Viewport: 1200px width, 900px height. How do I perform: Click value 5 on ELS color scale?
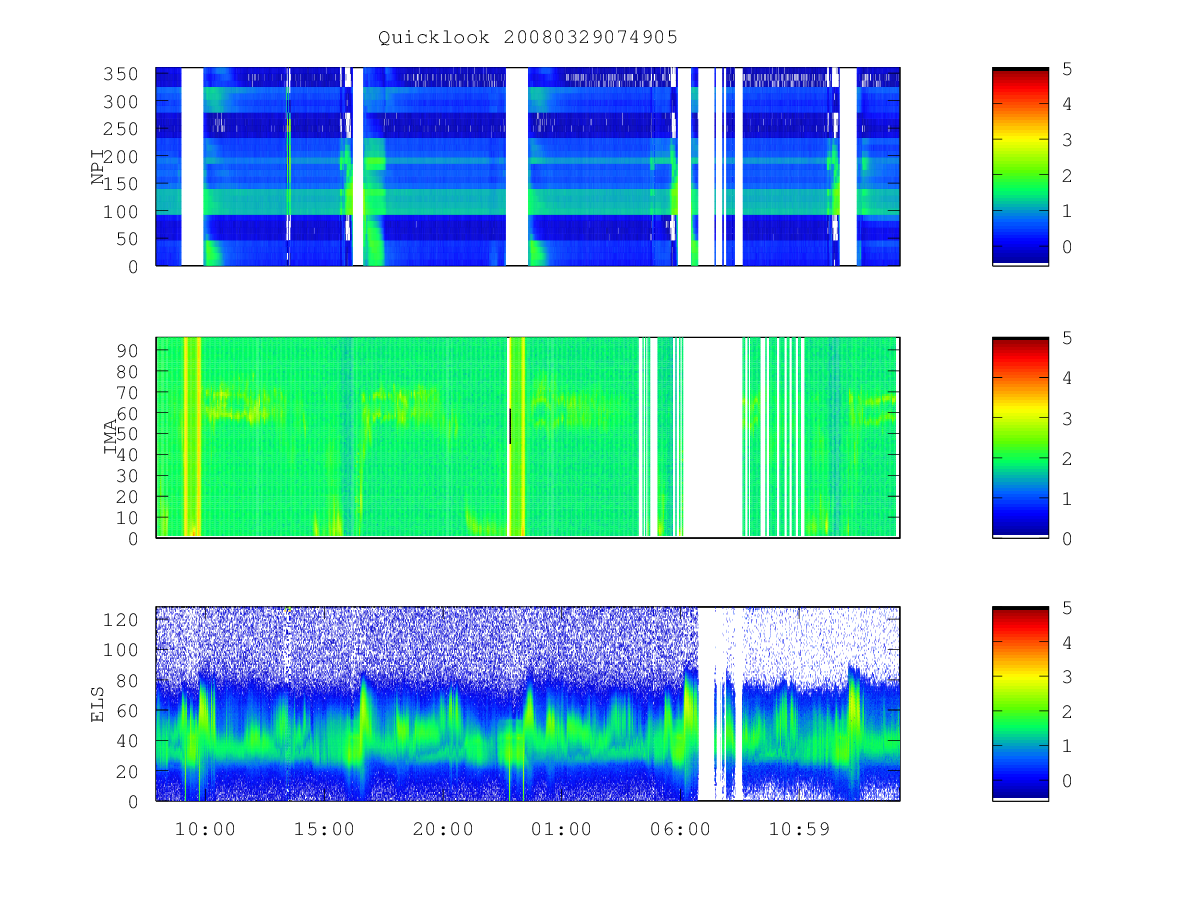(1068, 608)
